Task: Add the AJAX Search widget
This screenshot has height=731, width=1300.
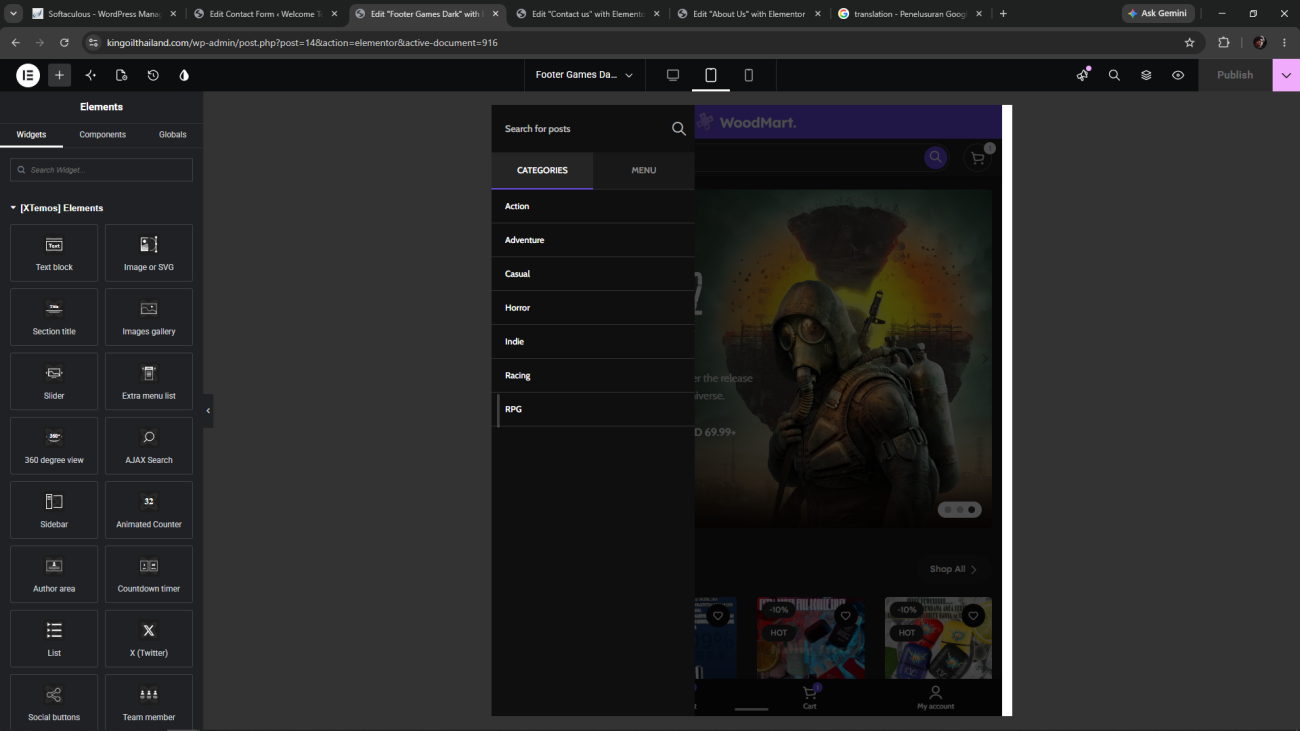Action: 149,446
